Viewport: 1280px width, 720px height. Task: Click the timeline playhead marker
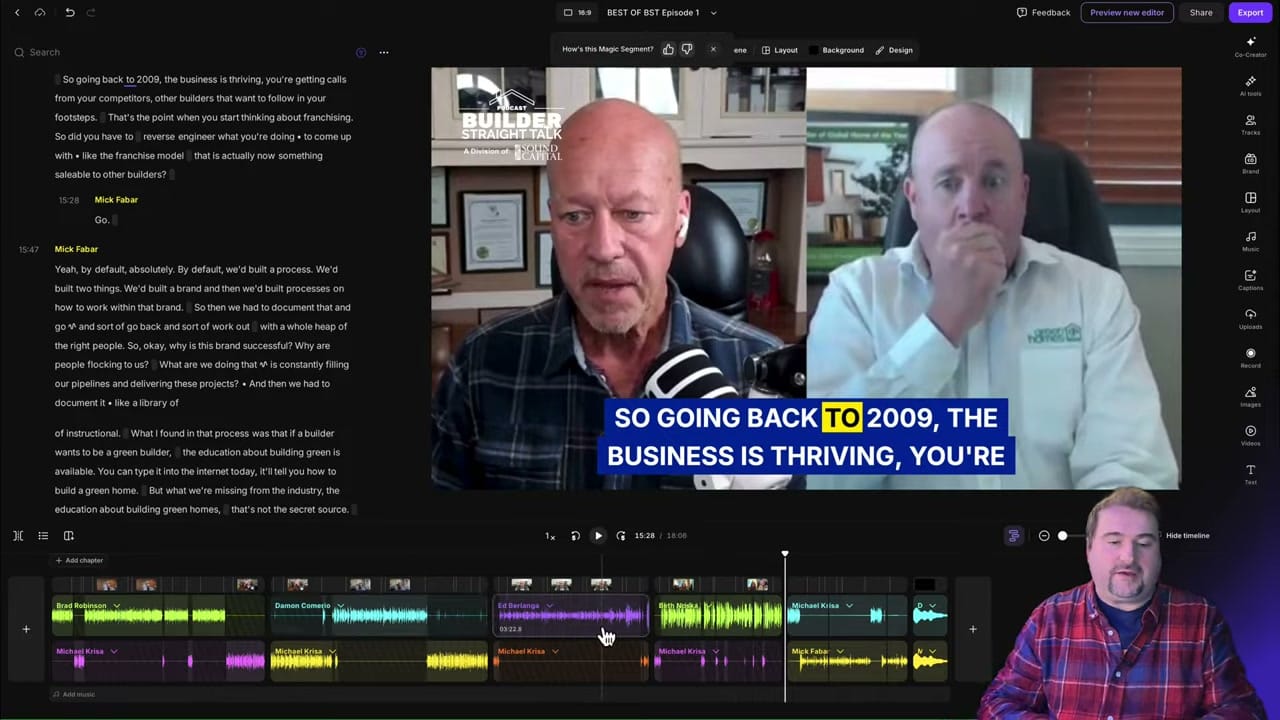click(x=785, y=553)
